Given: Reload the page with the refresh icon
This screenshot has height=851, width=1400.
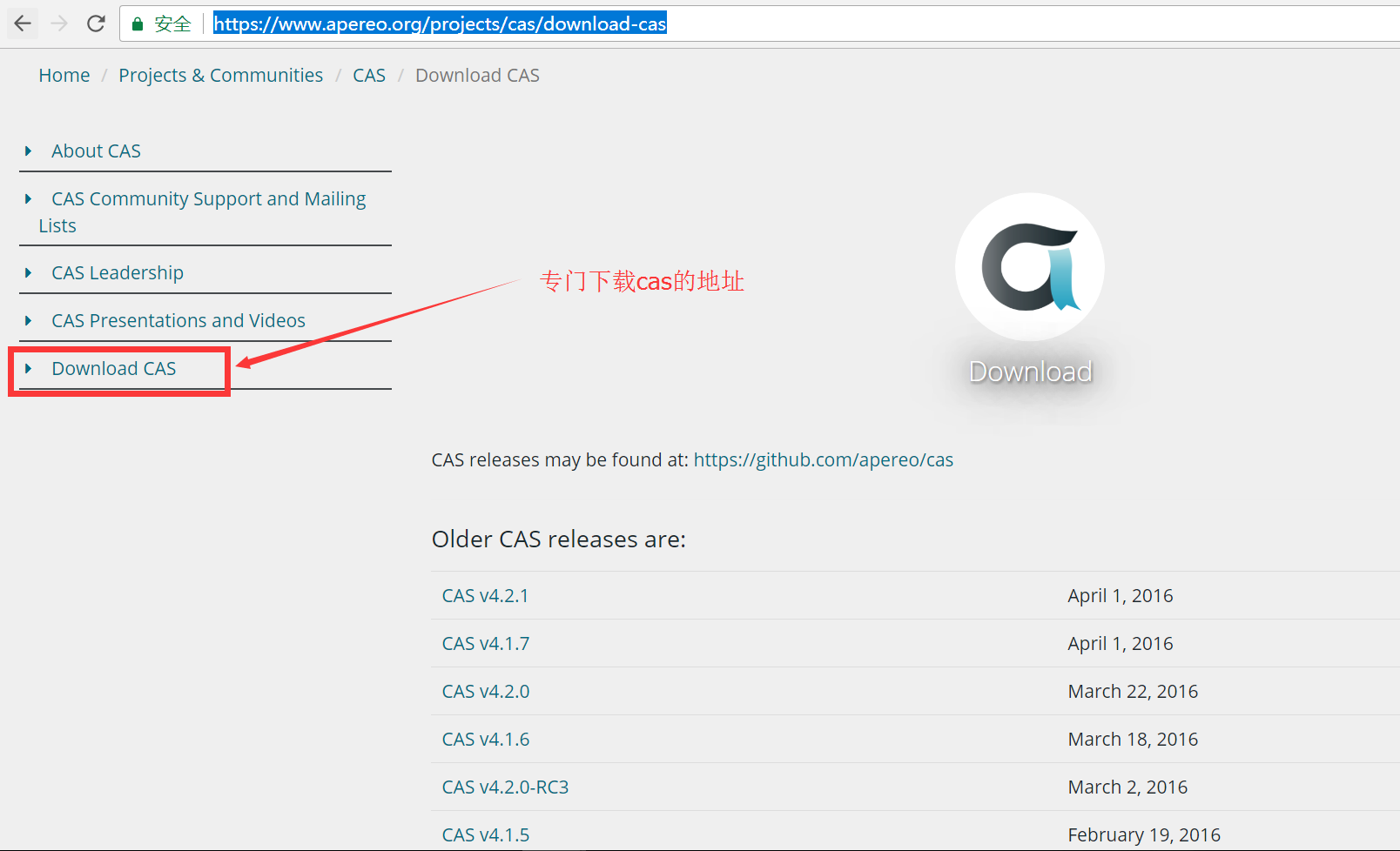Looking at the screenshot, I should pyautogui.click(x=96, y=23).
